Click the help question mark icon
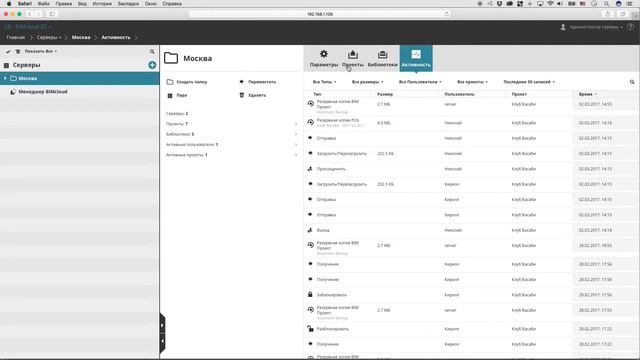This screenshot has width=640, height=360. pyautogui.click(x=631, y=27)
